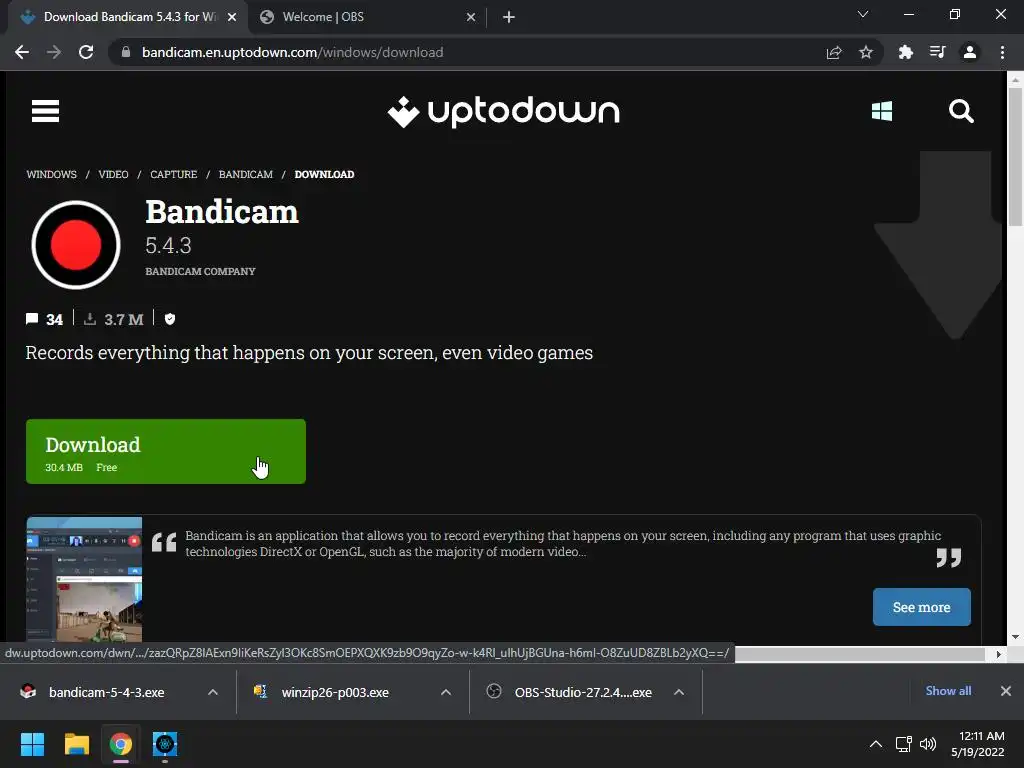Click the Chrome taskbar icon
Screen dimensions: 1024x768
pos(120,744)
